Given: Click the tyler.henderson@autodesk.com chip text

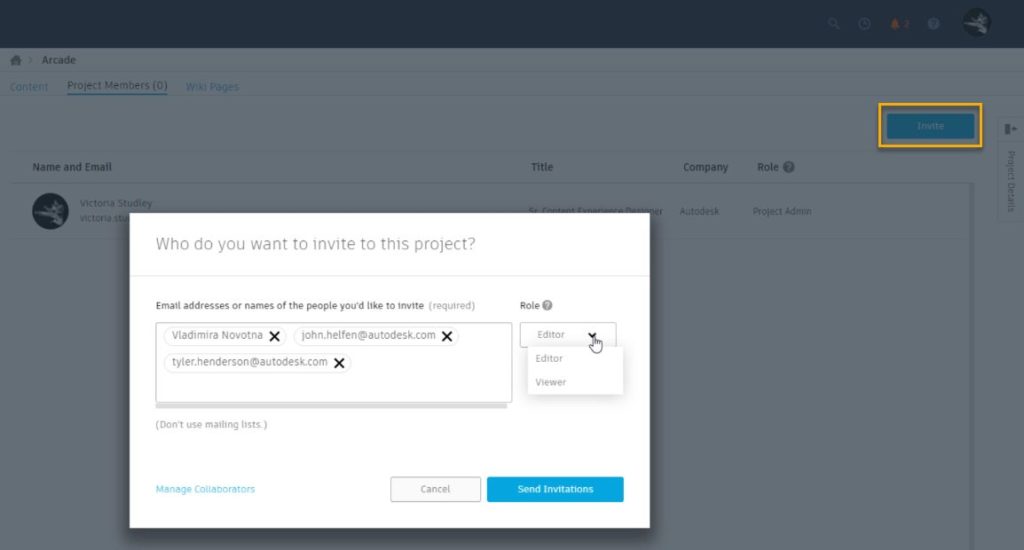Looking at the screenshot, I should (x=249, y=363).
